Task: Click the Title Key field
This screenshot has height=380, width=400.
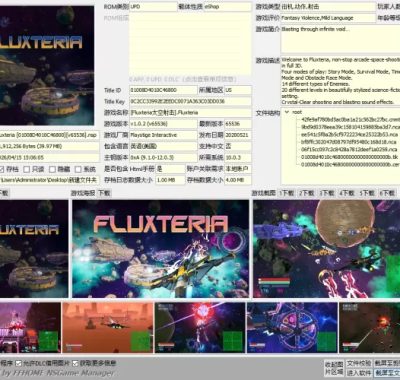Action: (190, 101)
